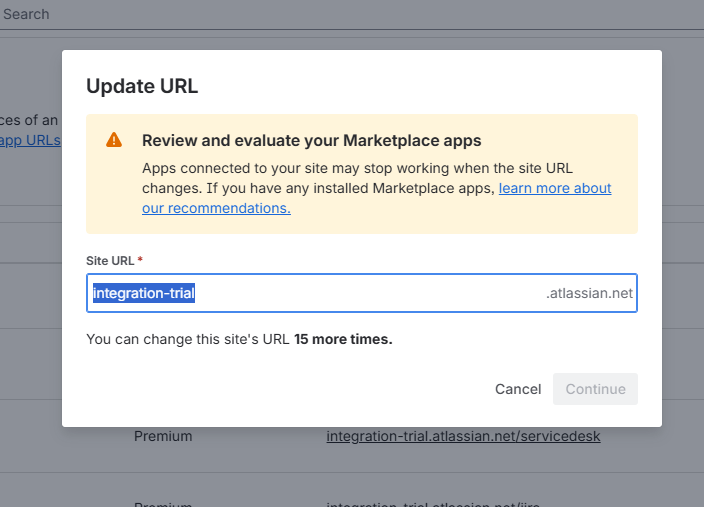The image size is (704, 507).
Task: Click the Search field in the background page
Action: [26, 14]
